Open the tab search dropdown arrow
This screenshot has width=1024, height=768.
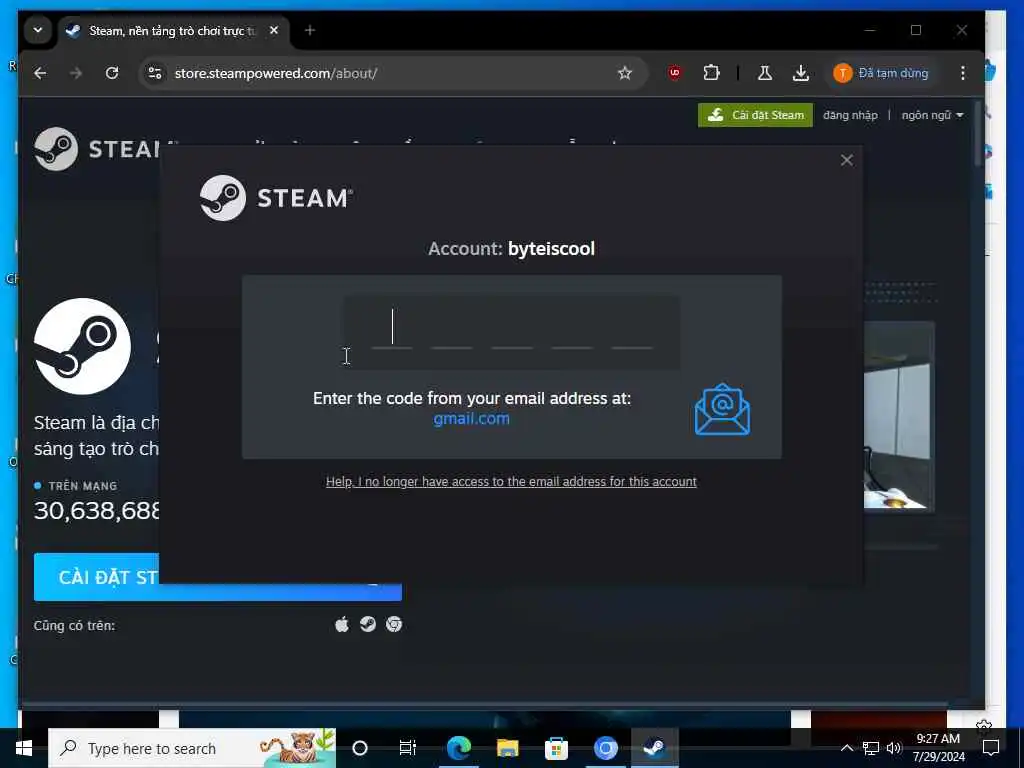point(38,30)
